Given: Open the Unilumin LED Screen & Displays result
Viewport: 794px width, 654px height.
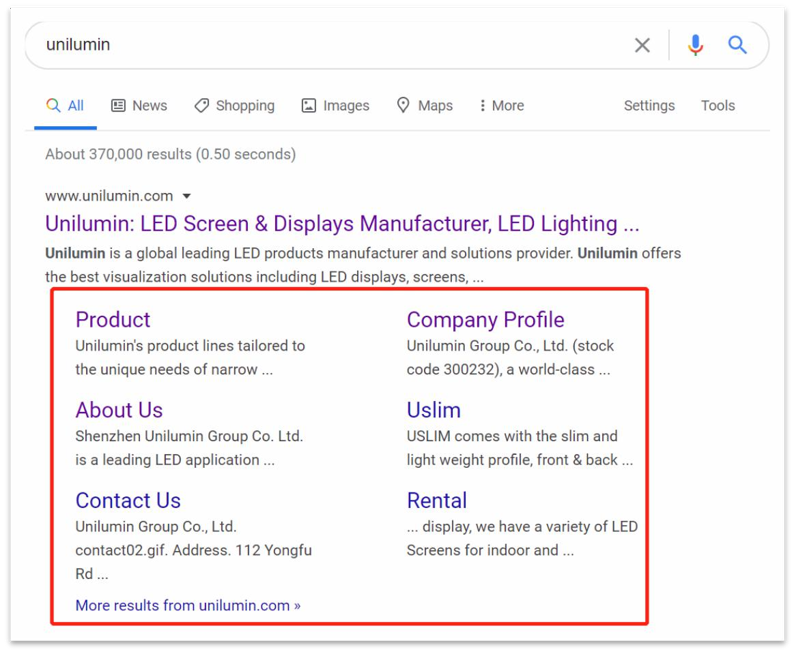Looking at the screenshot, I should click(x=342, y=224).
